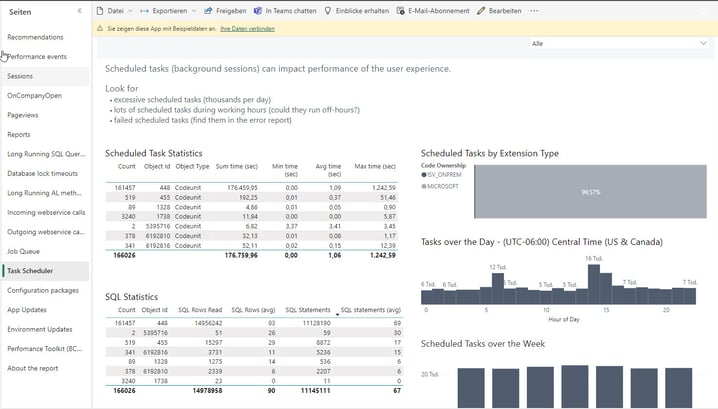Select the 161457 count in Scheduled Task Statistics
The width and height of the screenshot is (718, 409).
click(125, 188)
